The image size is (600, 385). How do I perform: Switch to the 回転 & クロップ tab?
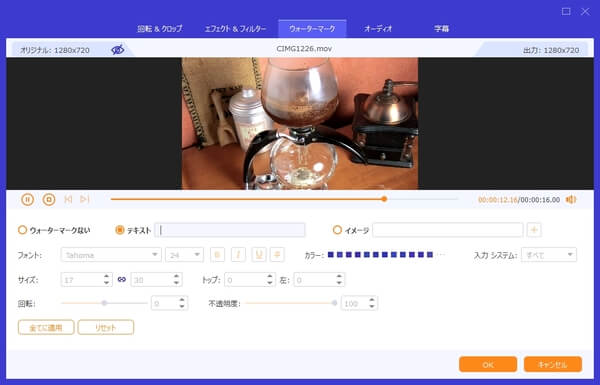[160, 29]
